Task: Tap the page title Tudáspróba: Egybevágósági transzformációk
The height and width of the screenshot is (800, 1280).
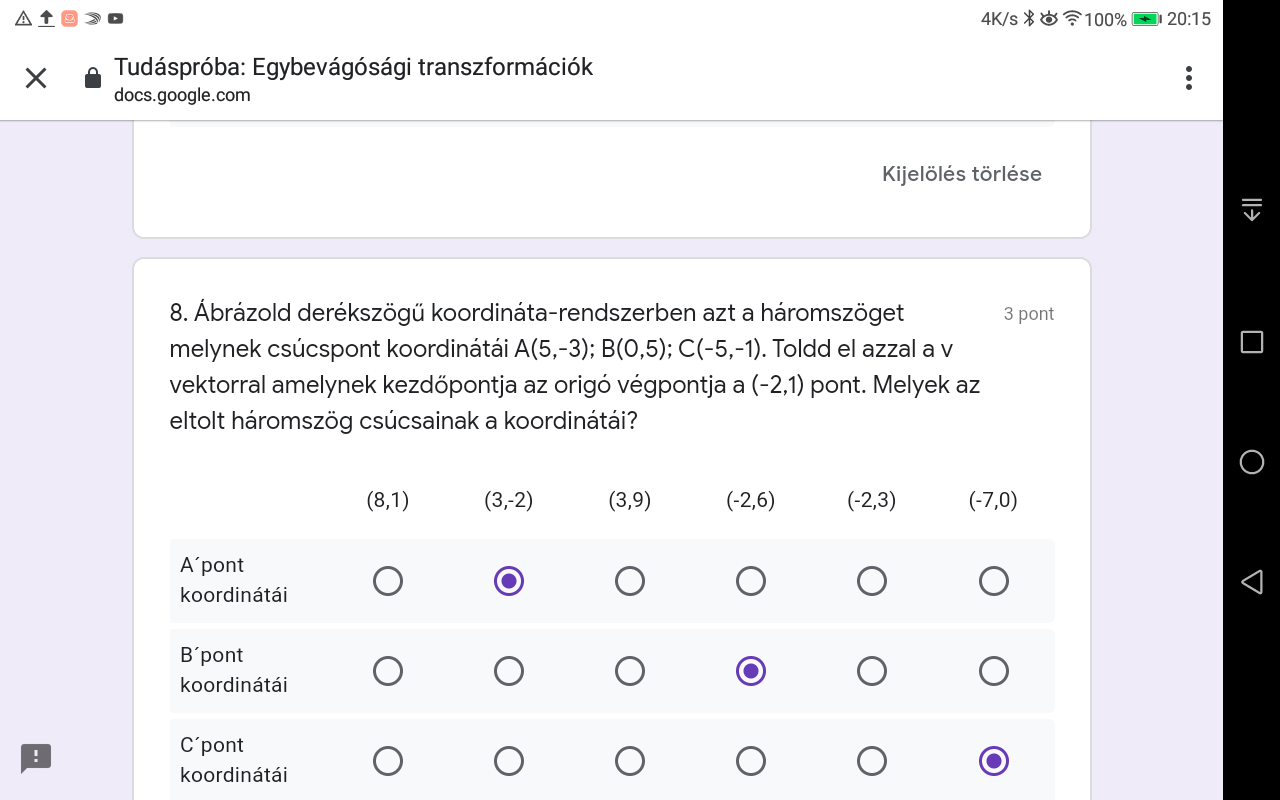Action: tap(353, 67)
